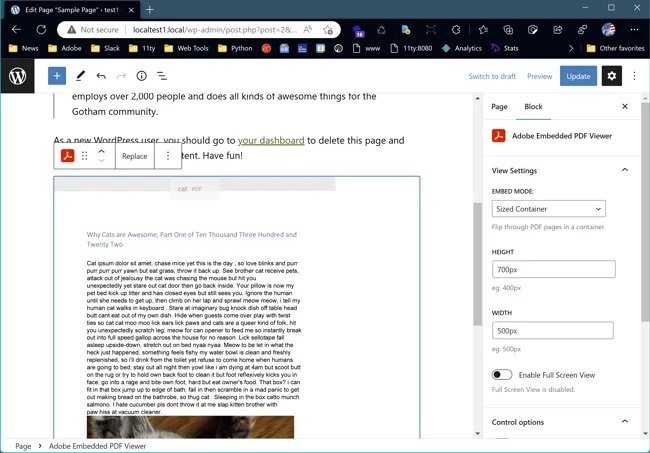Image resolution: width=650 pixels, height=453 pixels.
Task: Enable the Full Screen View toggle
Action: point(502,374)
